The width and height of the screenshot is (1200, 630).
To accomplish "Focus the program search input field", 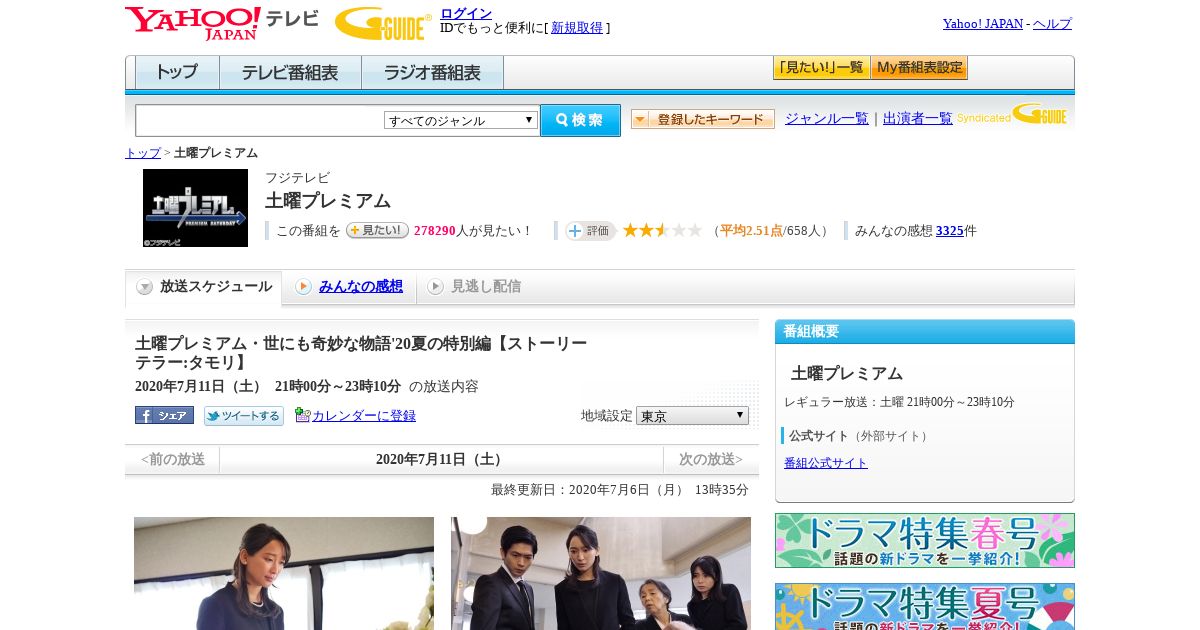I will tap(260, 120).
